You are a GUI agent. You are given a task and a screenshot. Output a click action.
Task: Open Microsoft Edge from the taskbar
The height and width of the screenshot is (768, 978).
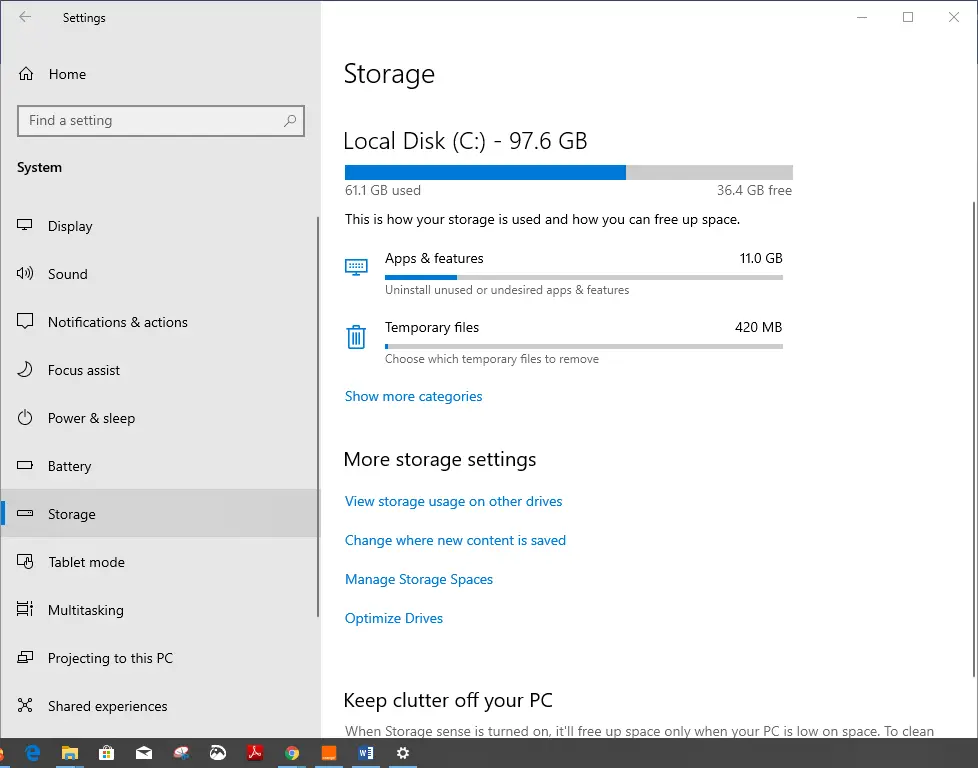(x=32, y=753)
